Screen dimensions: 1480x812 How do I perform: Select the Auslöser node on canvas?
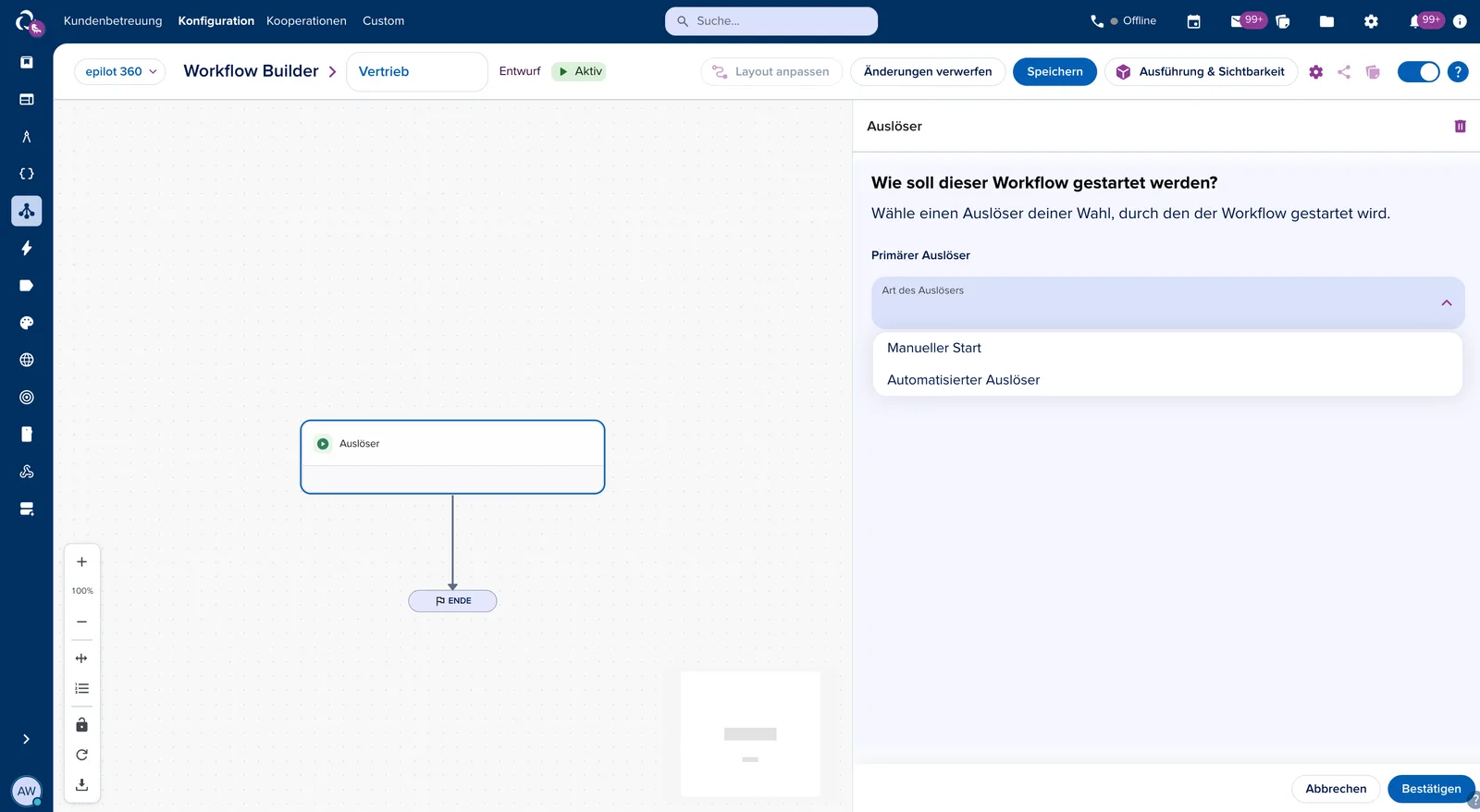452,457
